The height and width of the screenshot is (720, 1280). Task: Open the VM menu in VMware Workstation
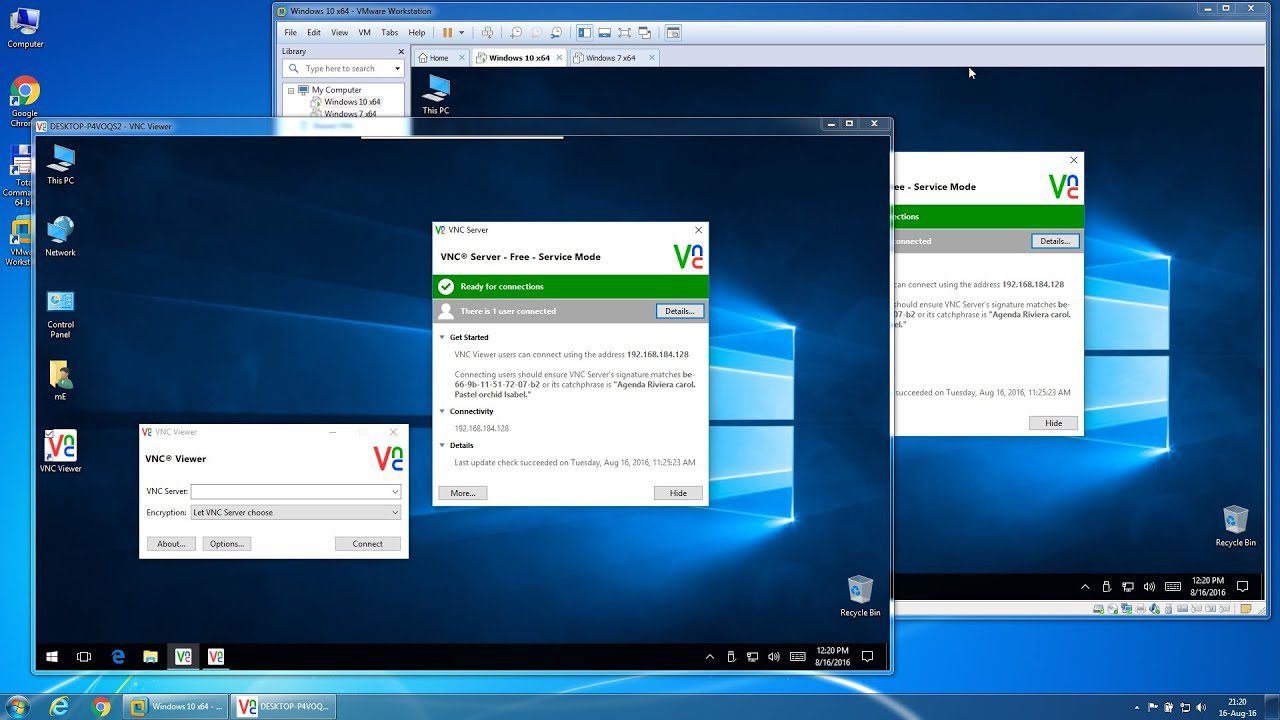[x=364, y=32]
